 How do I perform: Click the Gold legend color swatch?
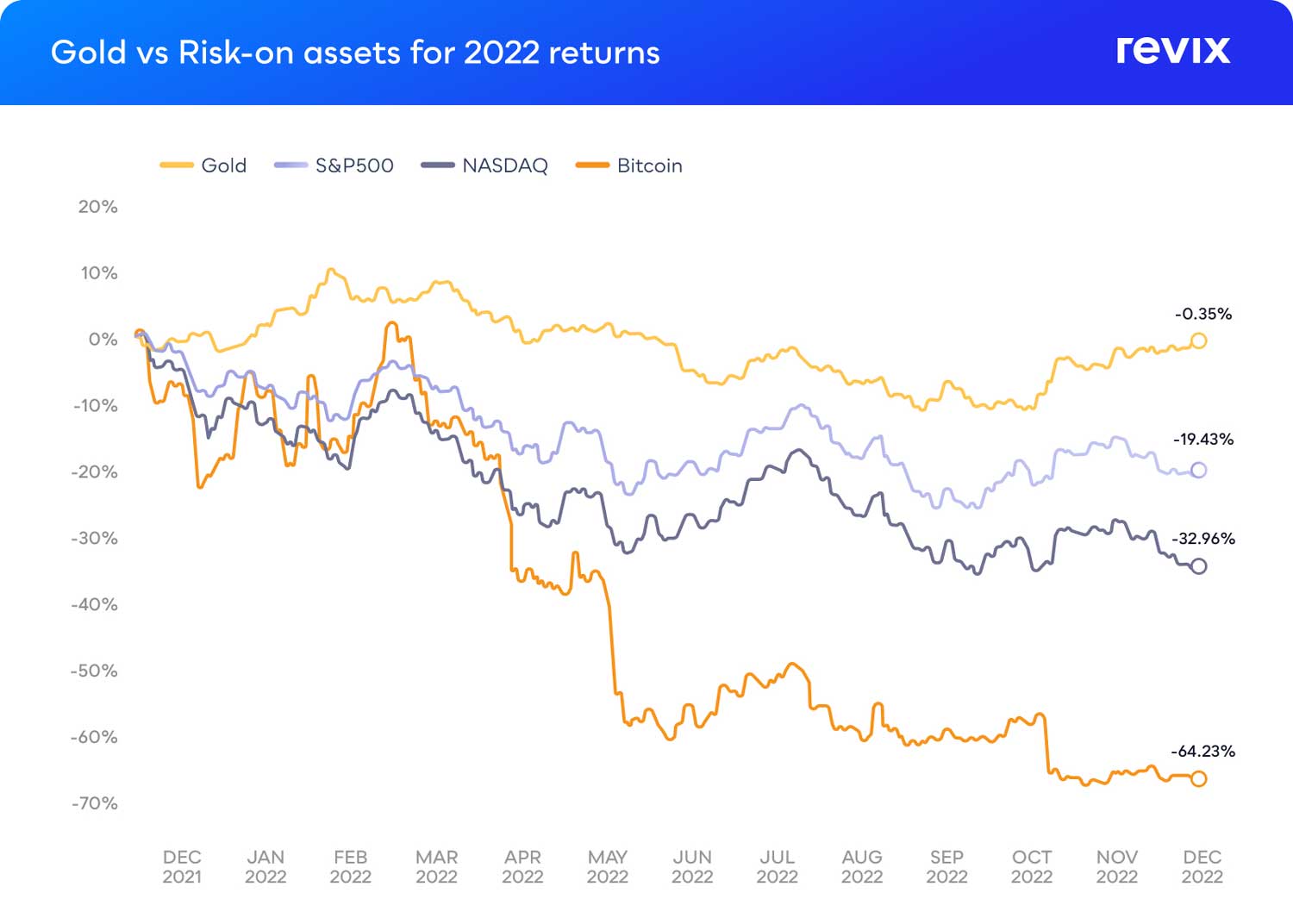click(x=177, y=165)
